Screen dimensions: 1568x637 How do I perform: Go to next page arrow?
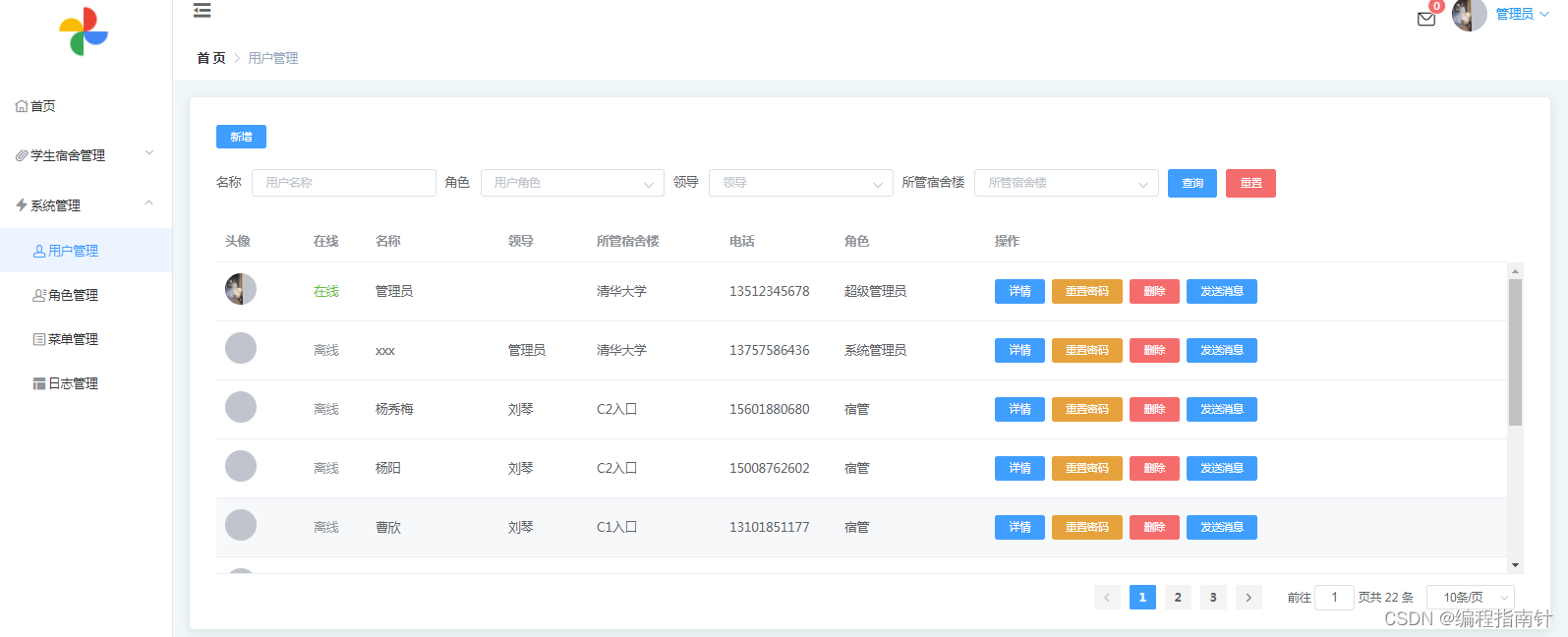click(1249, 597)
